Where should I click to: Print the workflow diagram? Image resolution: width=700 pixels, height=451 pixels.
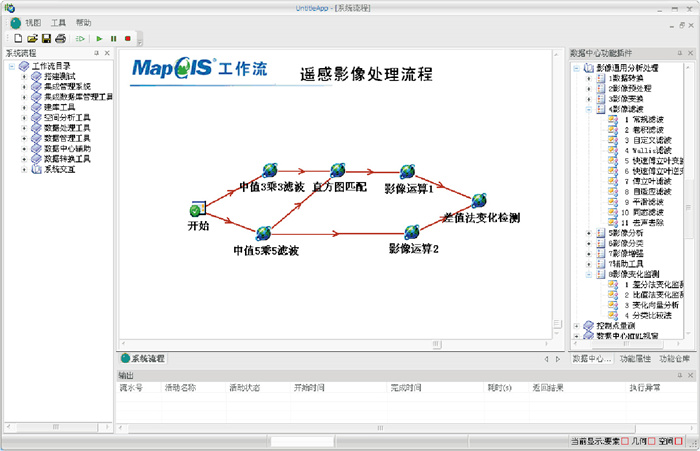tap(61, 38)
